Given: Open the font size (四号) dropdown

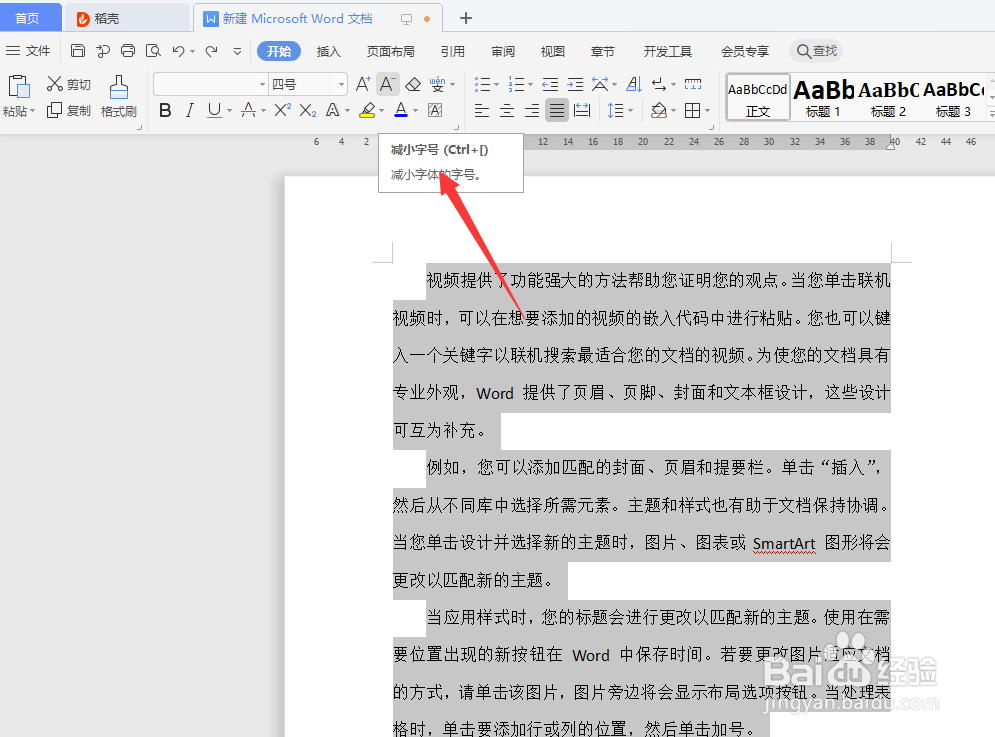Looking at the screenshot, I should [x=341, y=84].
